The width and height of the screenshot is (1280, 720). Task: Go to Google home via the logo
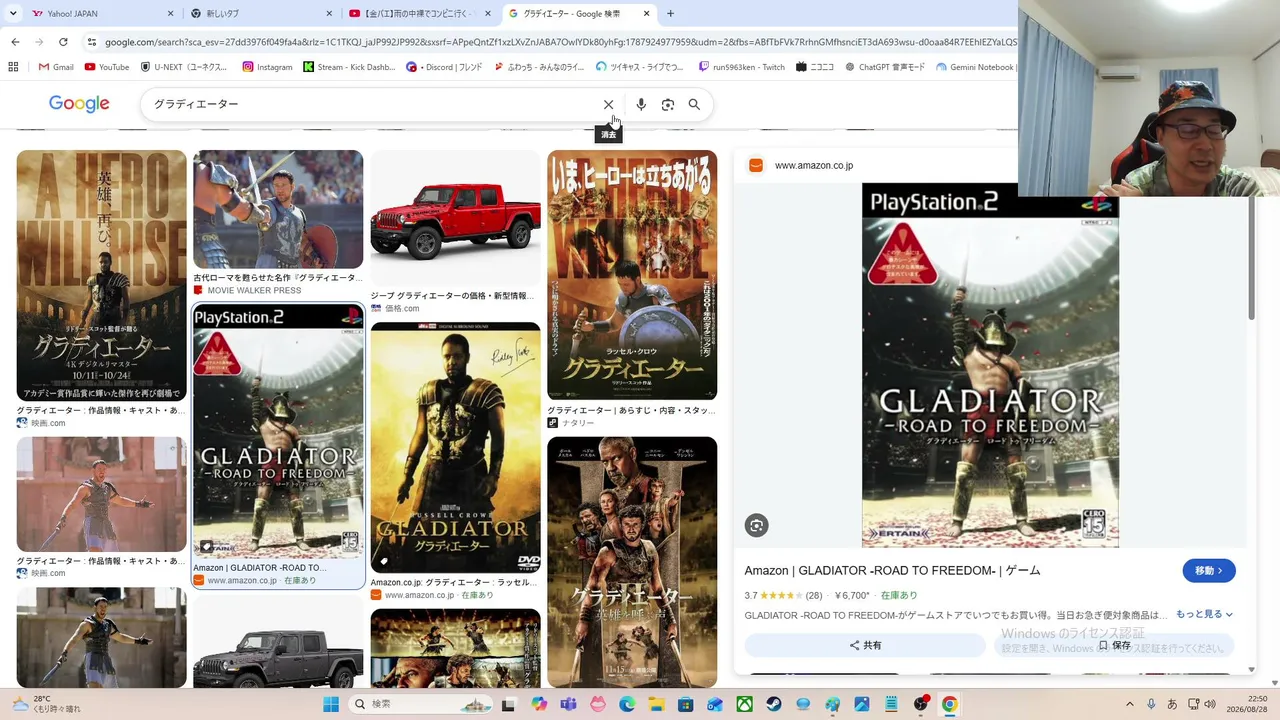point(79,104)
